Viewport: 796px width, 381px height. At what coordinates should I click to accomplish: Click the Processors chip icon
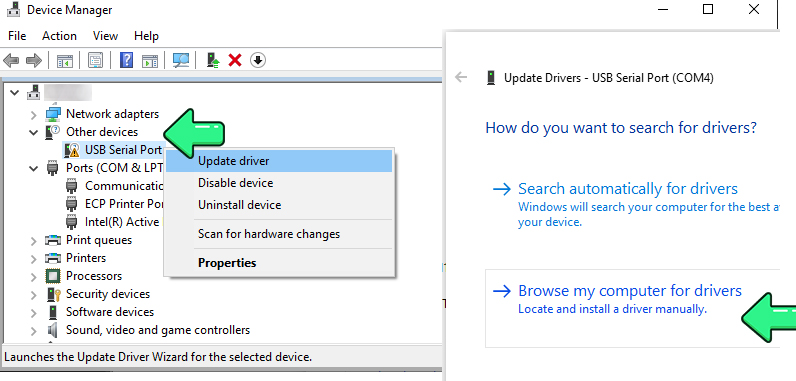tap(53, 276)
